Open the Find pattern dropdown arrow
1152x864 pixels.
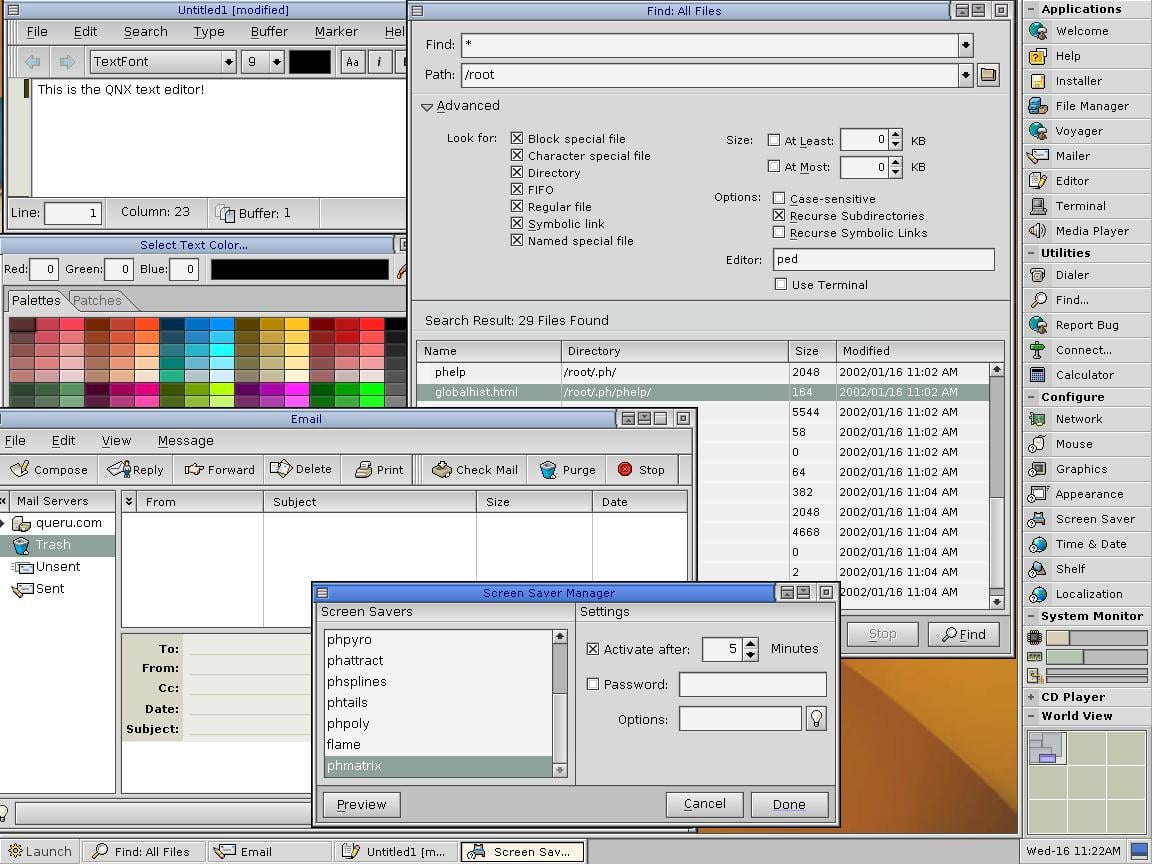965,45
